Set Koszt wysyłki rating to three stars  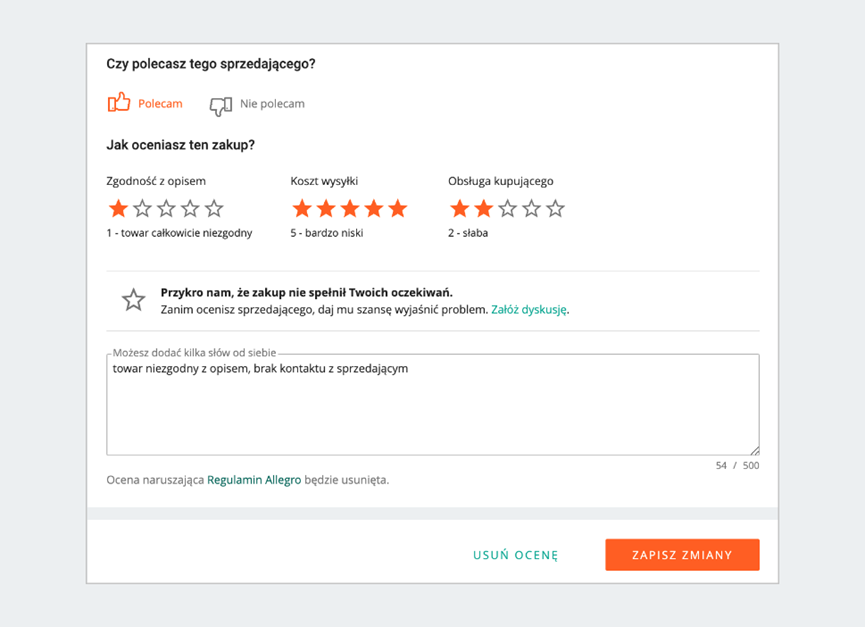(x=350, y=208)
